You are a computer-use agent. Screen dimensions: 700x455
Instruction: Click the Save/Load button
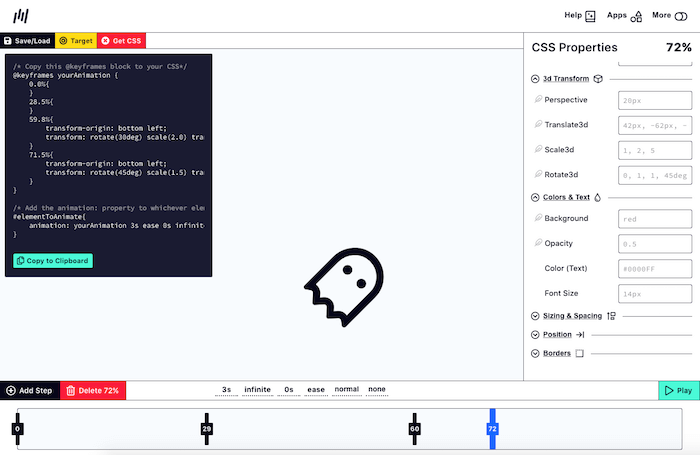point(27,41)
